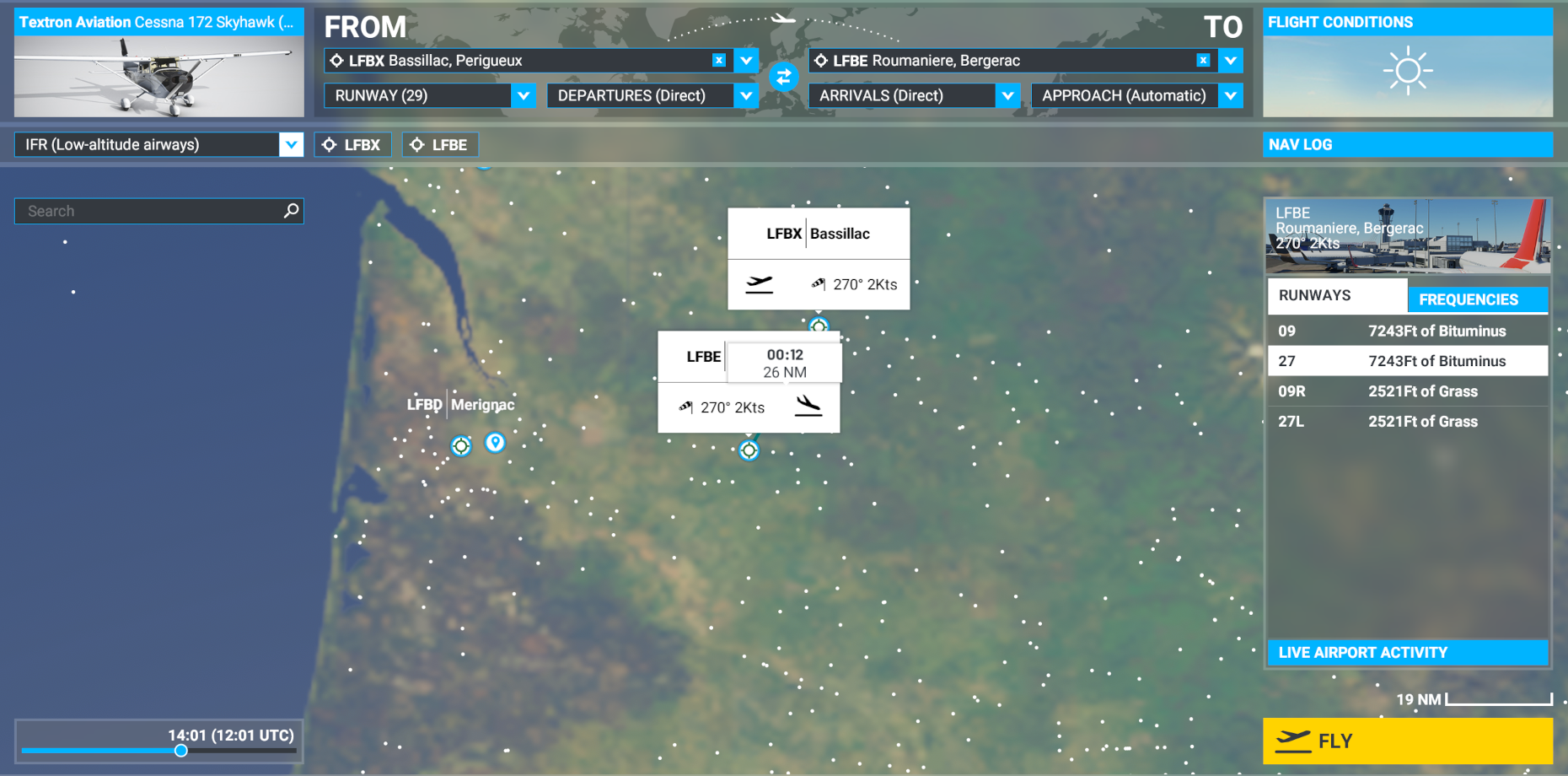The width and height of the screenshot is (1568, 776).
Task: Click the takeoff icon in Bassillac card
Action: [760, 284]
